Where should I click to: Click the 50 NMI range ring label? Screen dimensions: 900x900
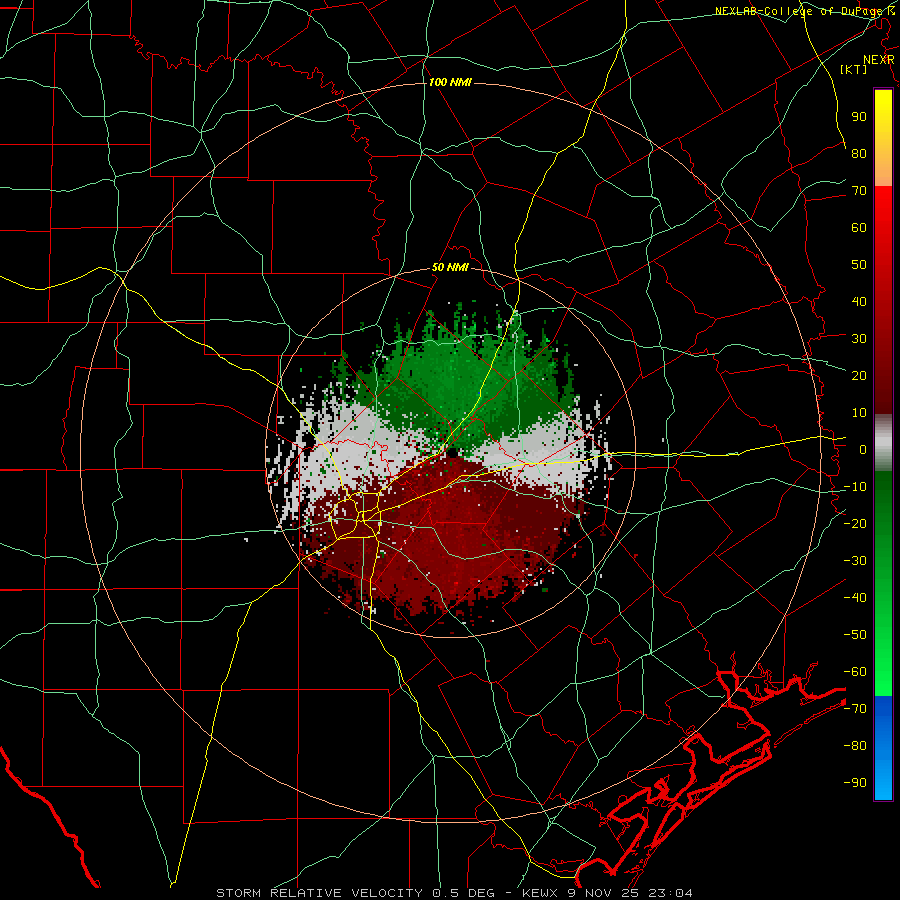point(450,267)
